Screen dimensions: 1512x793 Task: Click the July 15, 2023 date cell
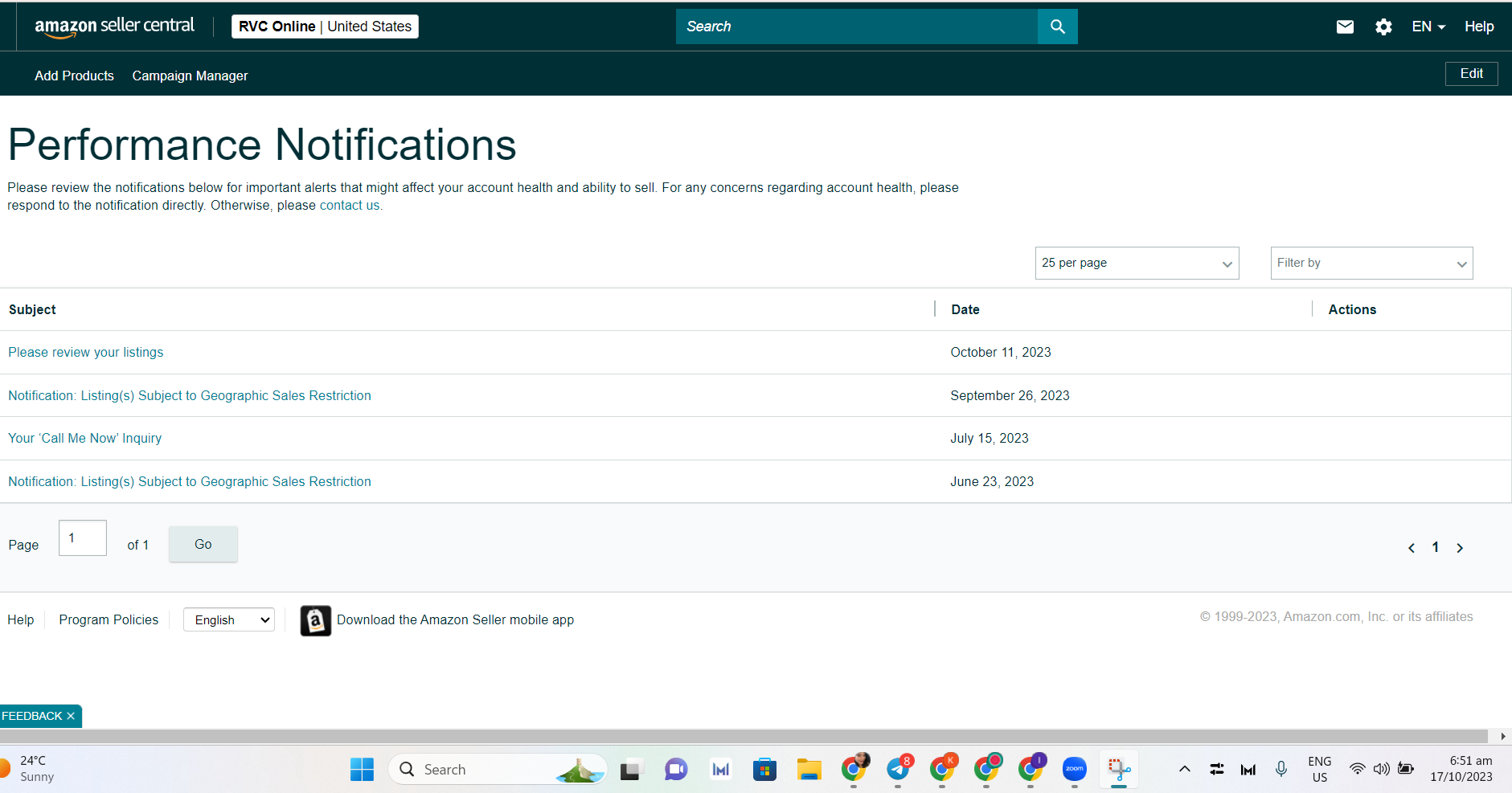989,438
